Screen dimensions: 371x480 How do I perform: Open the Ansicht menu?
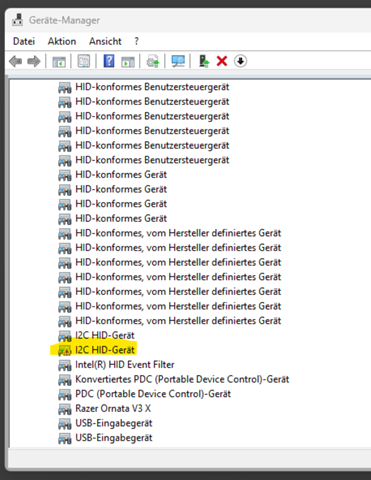105,41
